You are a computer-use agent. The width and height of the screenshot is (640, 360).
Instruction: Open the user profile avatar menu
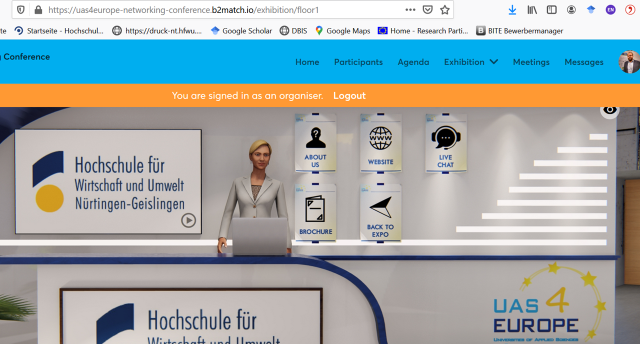pos(629,62)
